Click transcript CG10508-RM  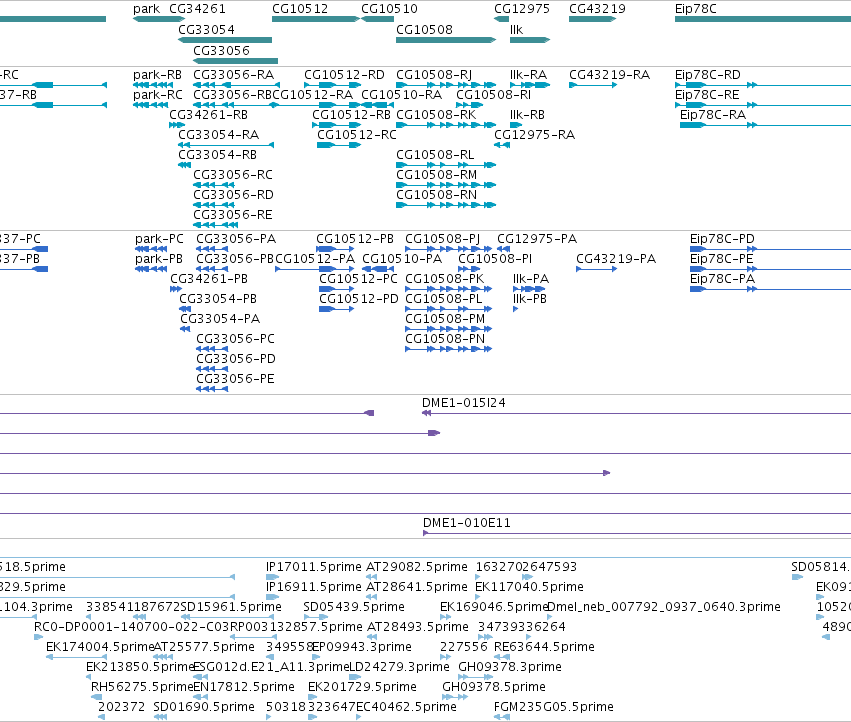tap(436, 175)
